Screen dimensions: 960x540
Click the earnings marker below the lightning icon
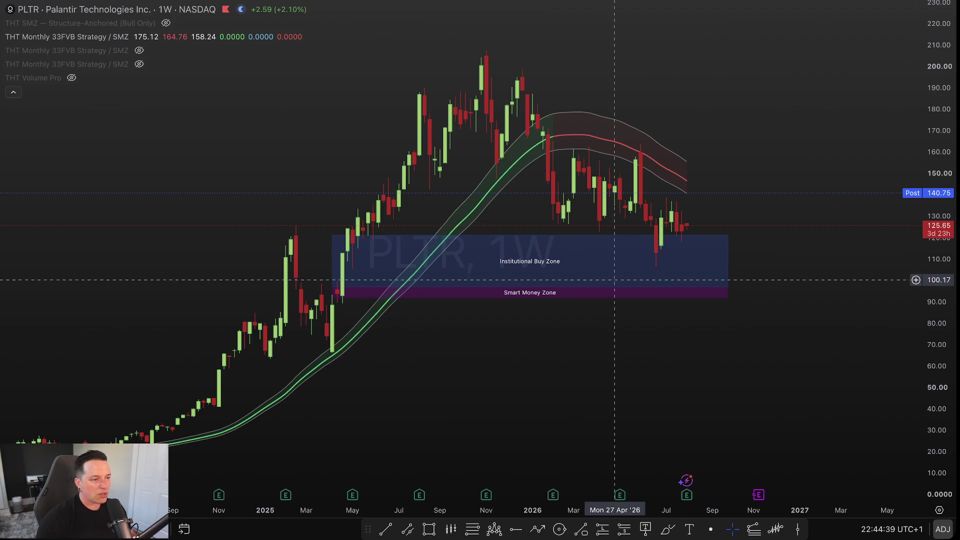pyautogui.click(x=686, y=495)
